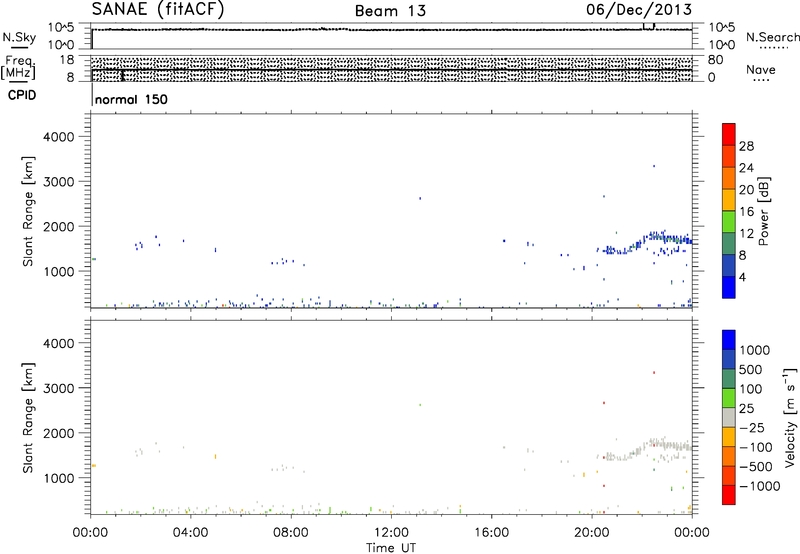Click the -1000 tick on velocity colorbar
Screen dimensions: 800x554
760,486
